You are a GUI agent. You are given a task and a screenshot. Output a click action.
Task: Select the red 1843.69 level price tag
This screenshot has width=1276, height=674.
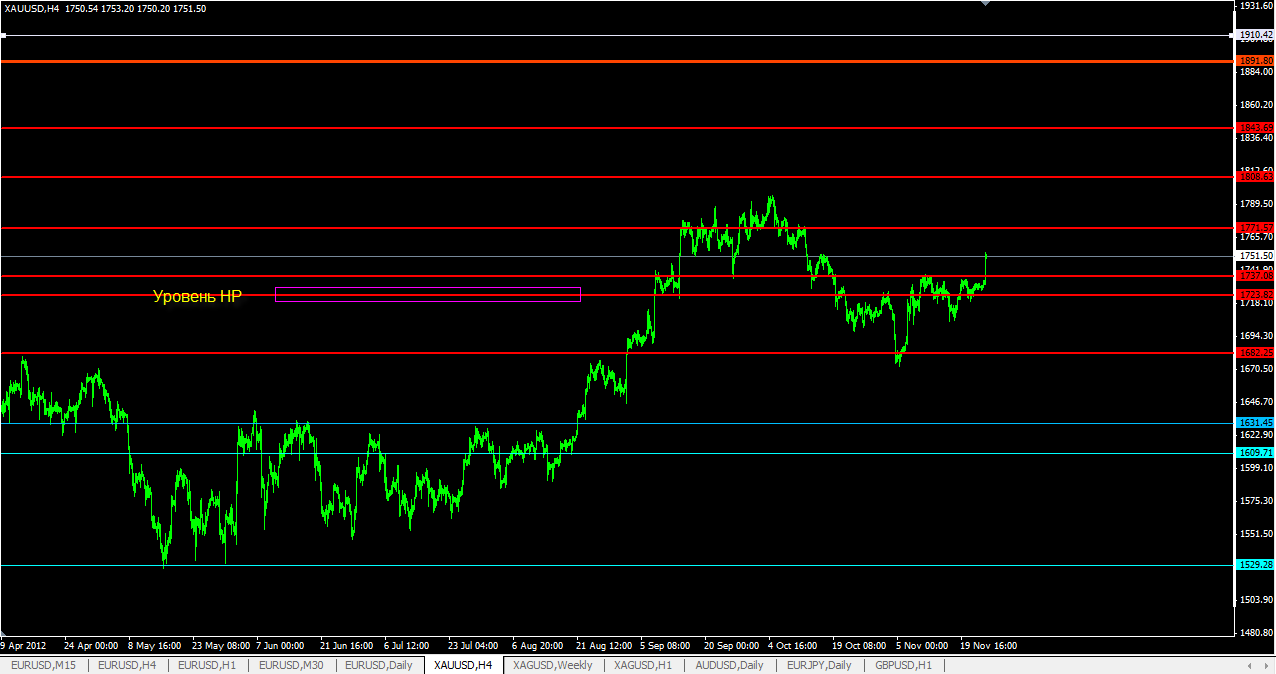(1255, 128)
